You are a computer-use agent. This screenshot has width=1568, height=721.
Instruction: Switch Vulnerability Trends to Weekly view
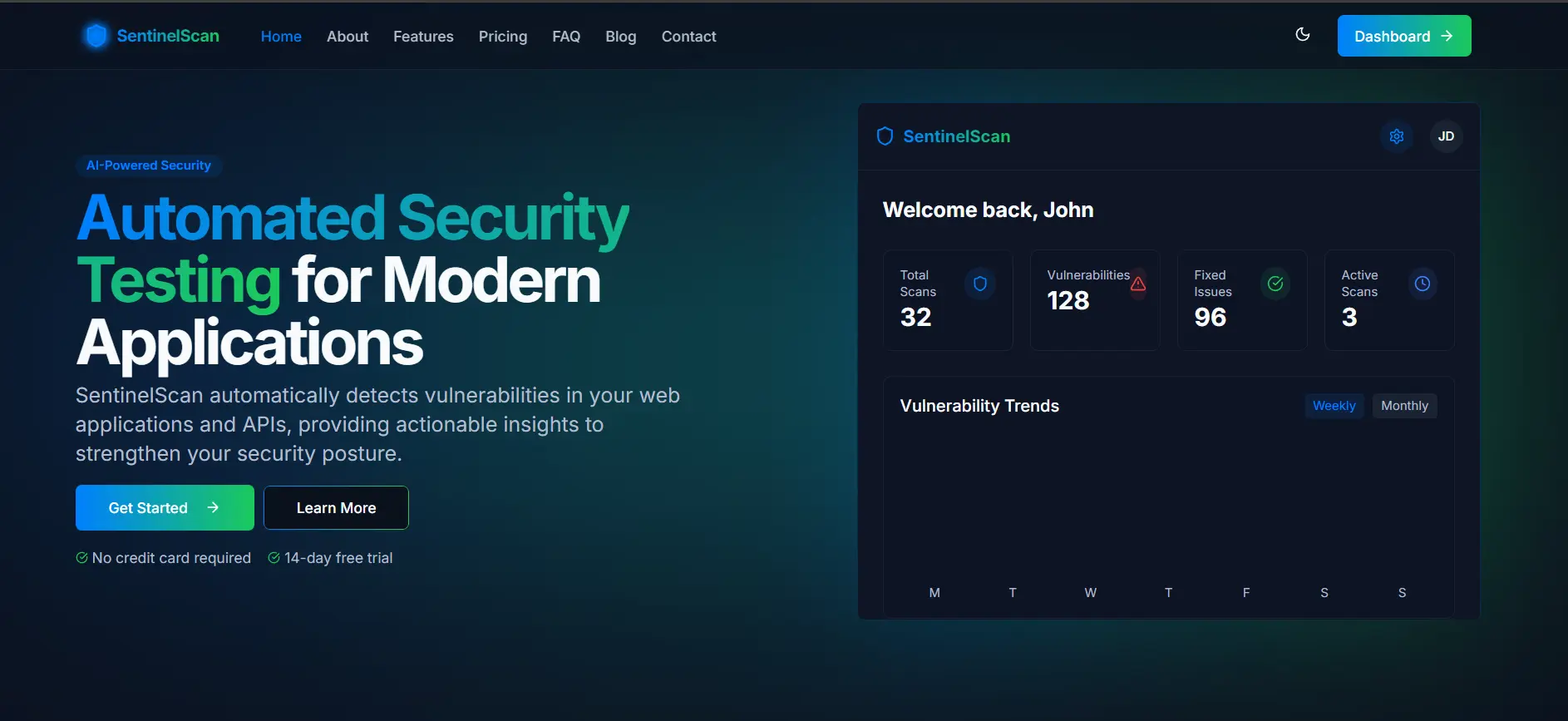(1334, 406)
